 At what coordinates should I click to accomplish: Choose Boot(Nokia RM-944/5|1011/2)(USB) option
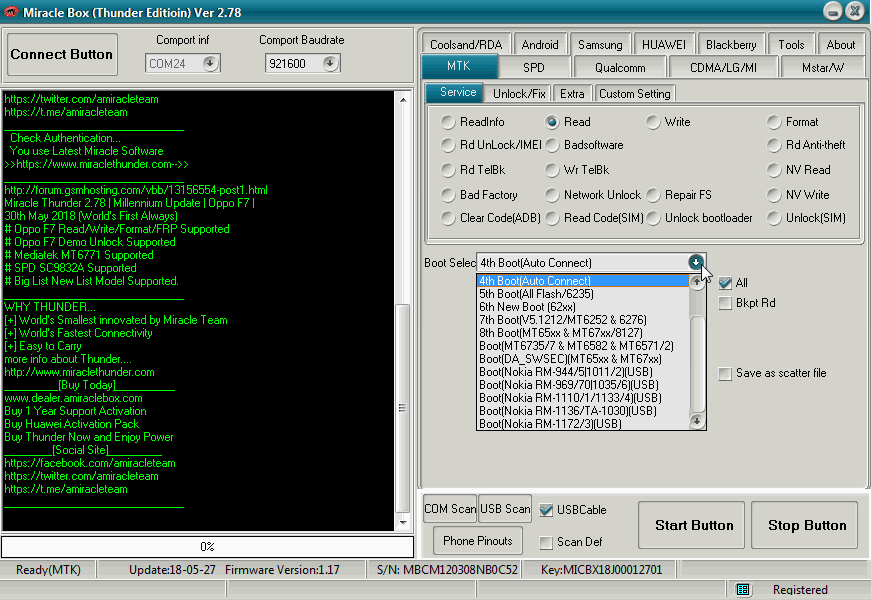point(583,371)
